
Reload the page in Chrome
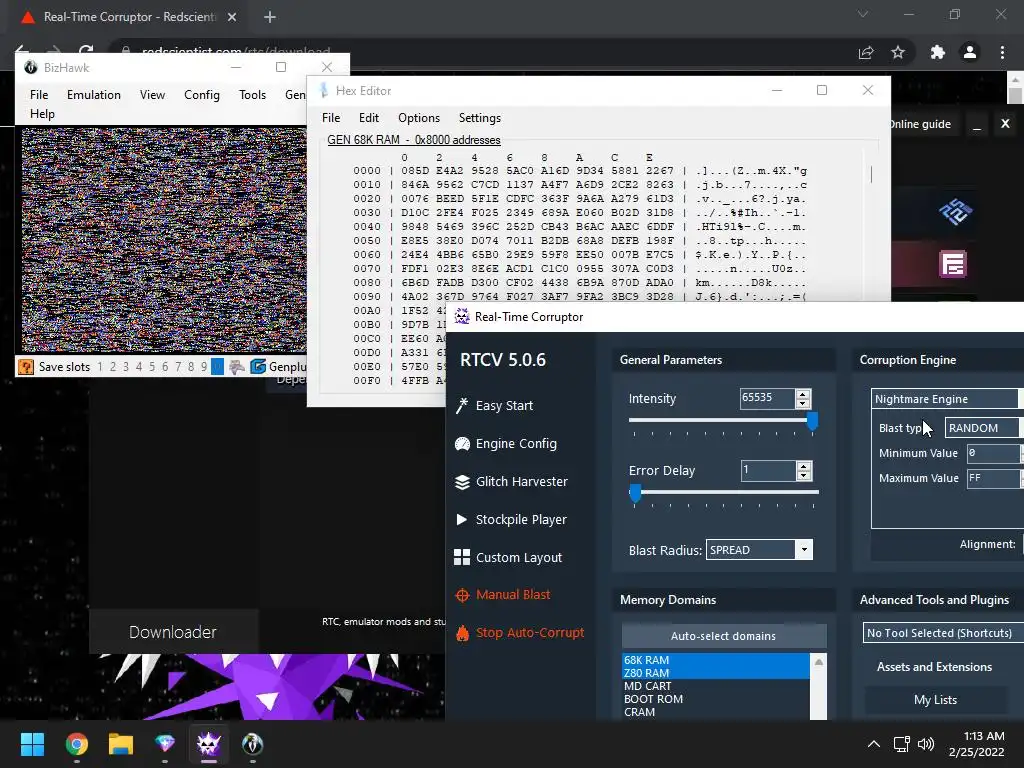click(x=86, y=51)
